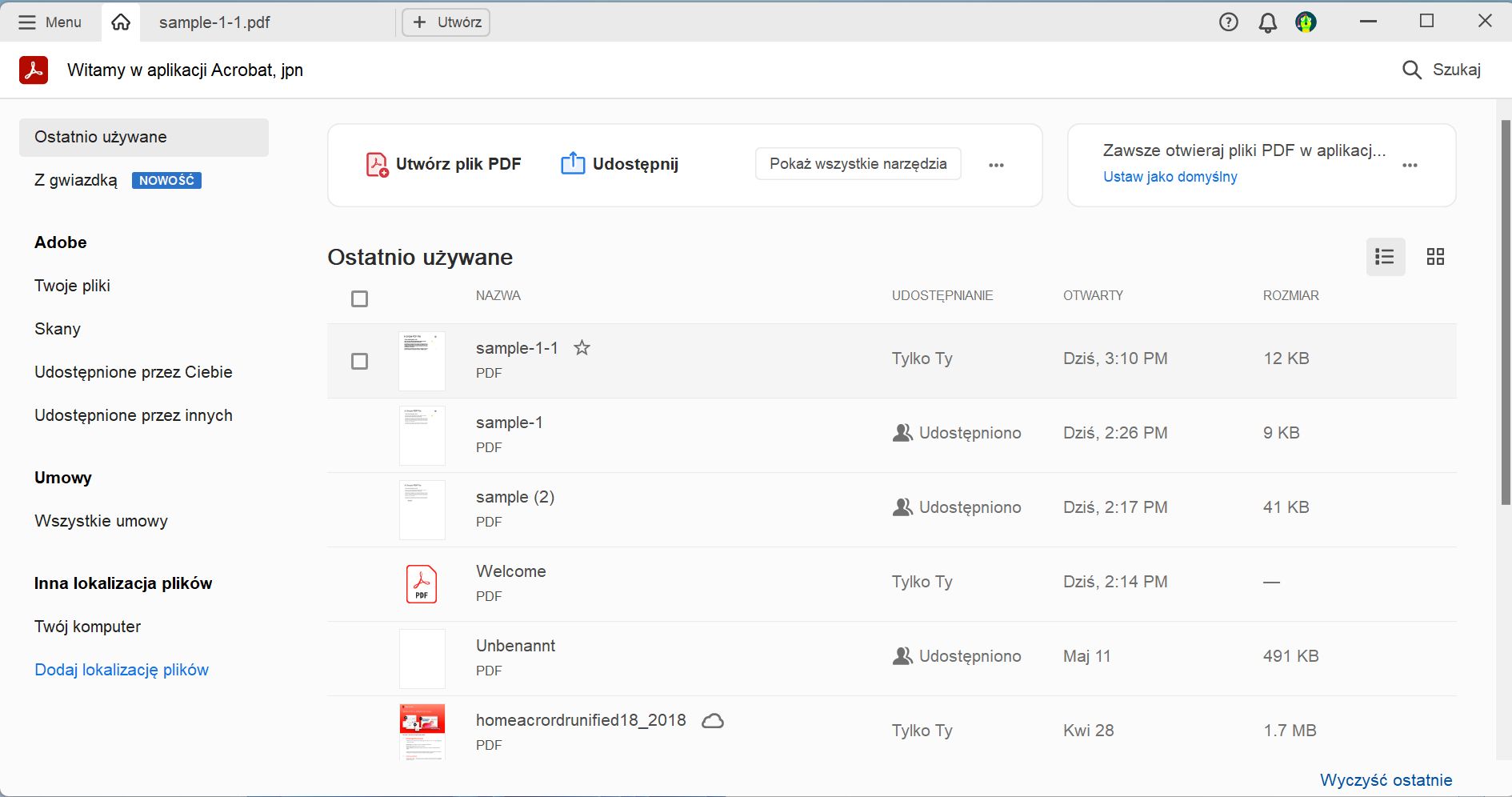Open more tools options with ellipsis
The image size is (1512, 797).
click(997, 164)
